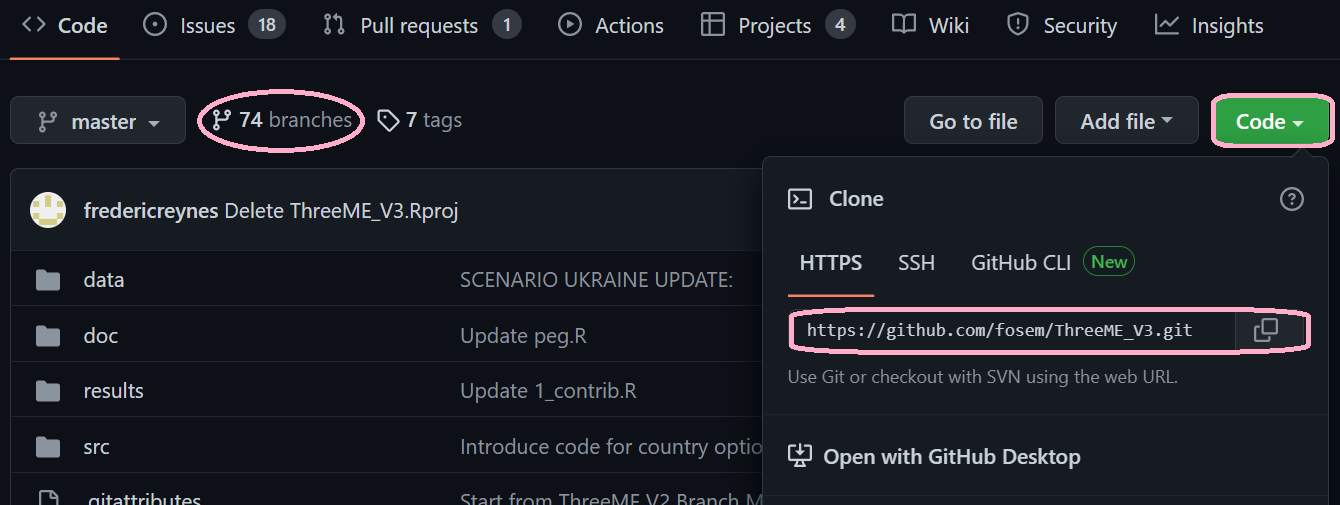Click the clone URL text field
Screen dimensions: 1340x505
pos(1013,330)
